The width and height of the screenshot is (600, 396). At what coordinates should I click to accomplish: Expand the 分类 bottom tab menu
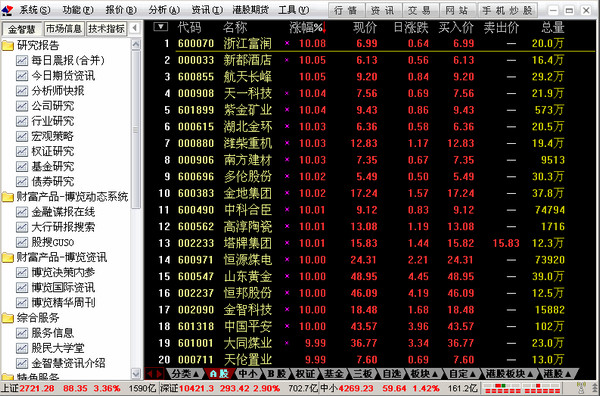[185, 373]
